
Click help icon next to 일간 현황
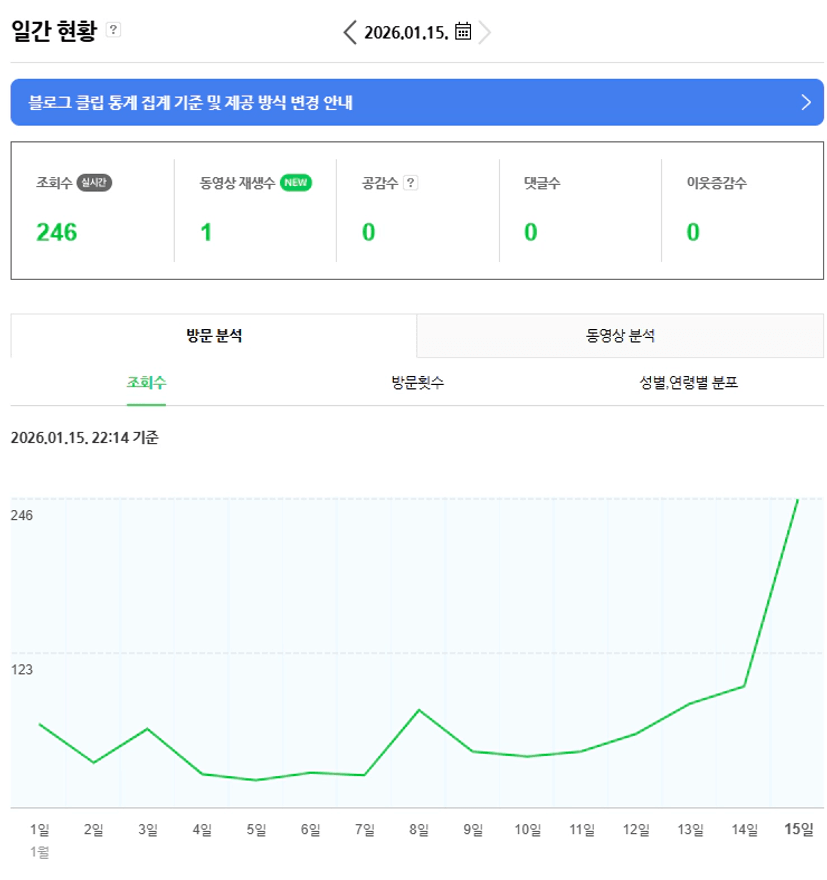(x=113, y=30)
